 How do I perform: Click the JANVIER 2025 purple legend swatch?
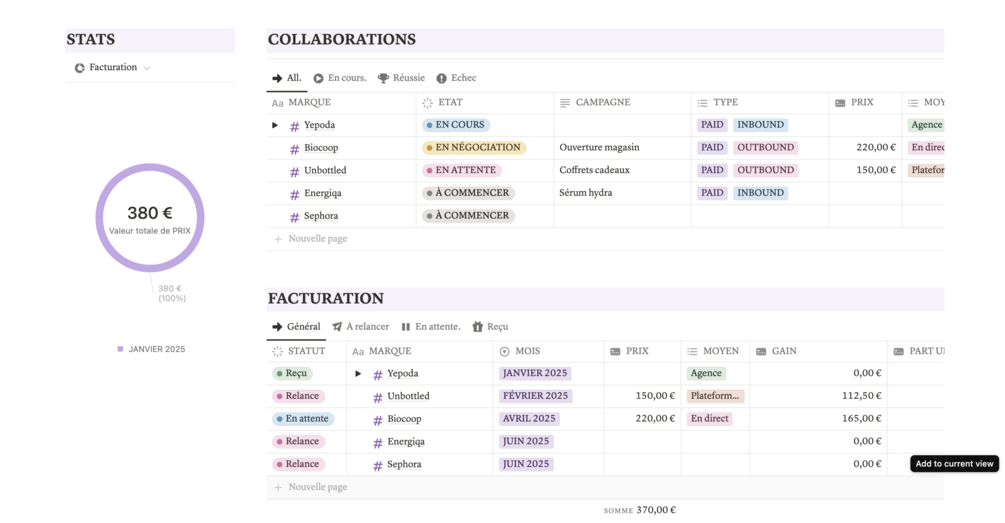[120, 349]
